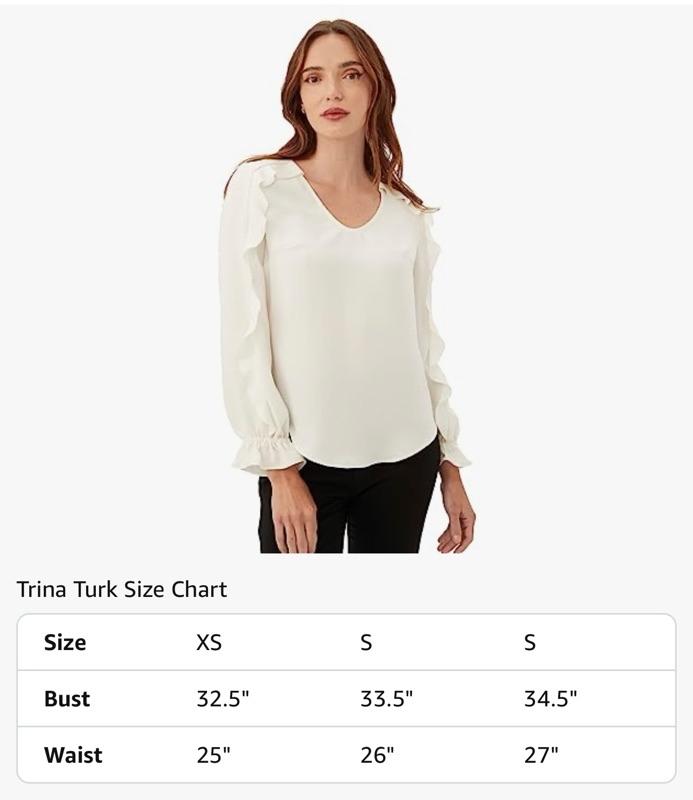693x800 pixels.
Task: Open the white ruffle blouse product photo
Action: [347, 286]
